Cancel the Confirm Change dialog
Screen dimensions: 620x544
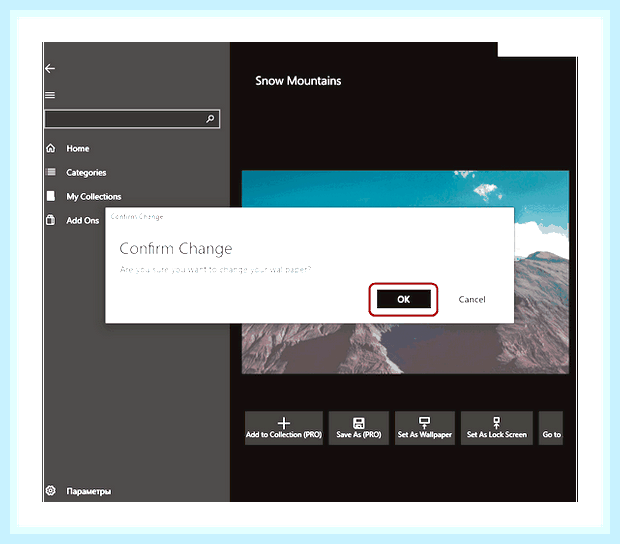[x=472, y=299]
